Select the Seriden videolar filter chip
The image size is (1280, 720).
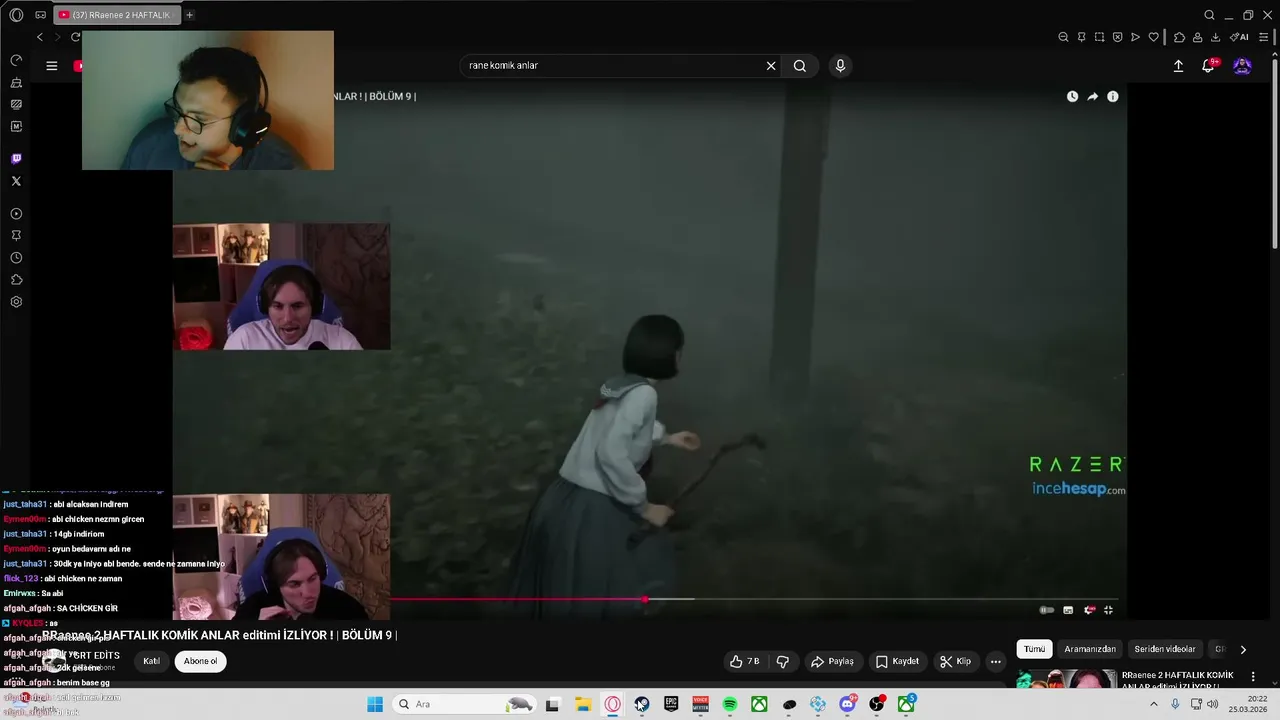click(x=1165, y=649)
